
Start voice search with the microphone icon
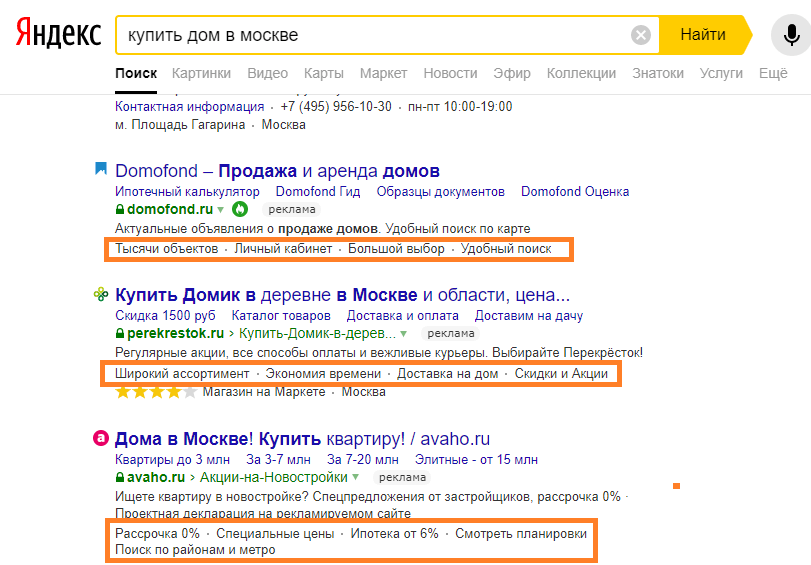click(791, 35)
